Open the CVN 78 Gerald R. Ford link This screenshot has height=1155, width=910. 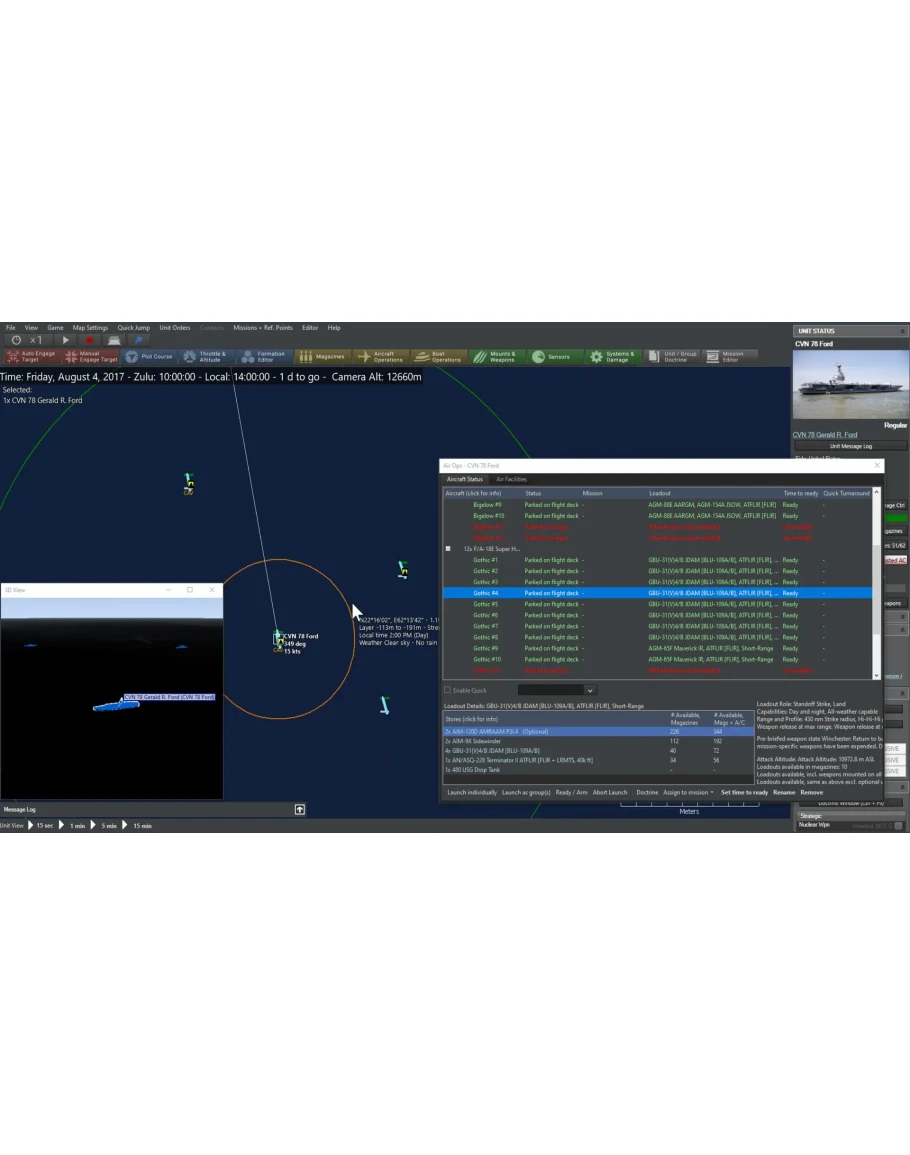[x=824, y=435]
